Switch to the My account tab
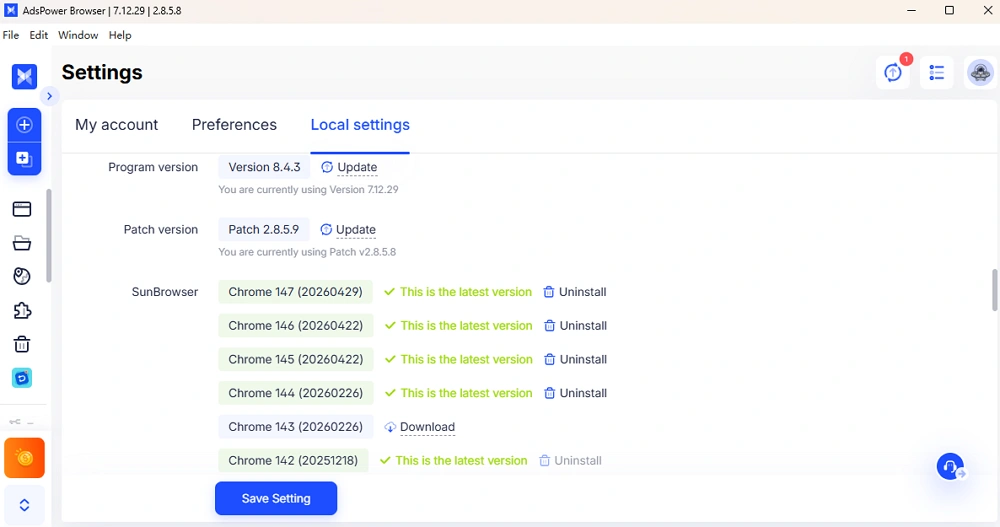1000x527 pixels. click(117, 125)
